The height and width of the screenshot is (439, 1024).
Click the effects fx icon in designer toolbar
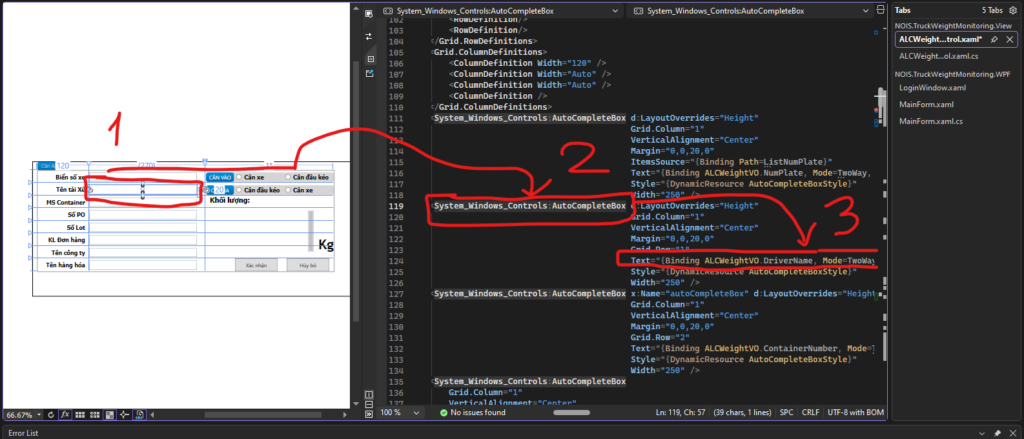click(65, 413)
